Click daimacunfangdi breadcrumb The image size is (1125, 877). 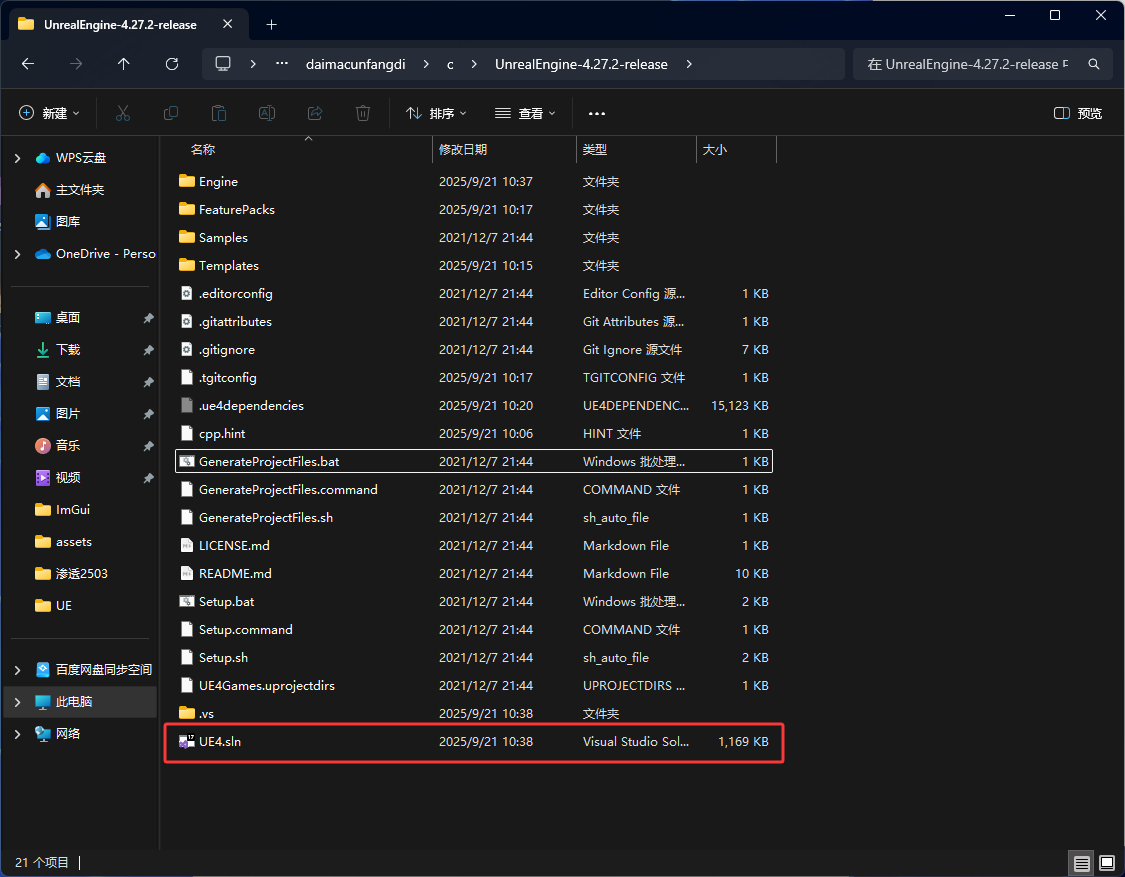[x=355, y=64]
